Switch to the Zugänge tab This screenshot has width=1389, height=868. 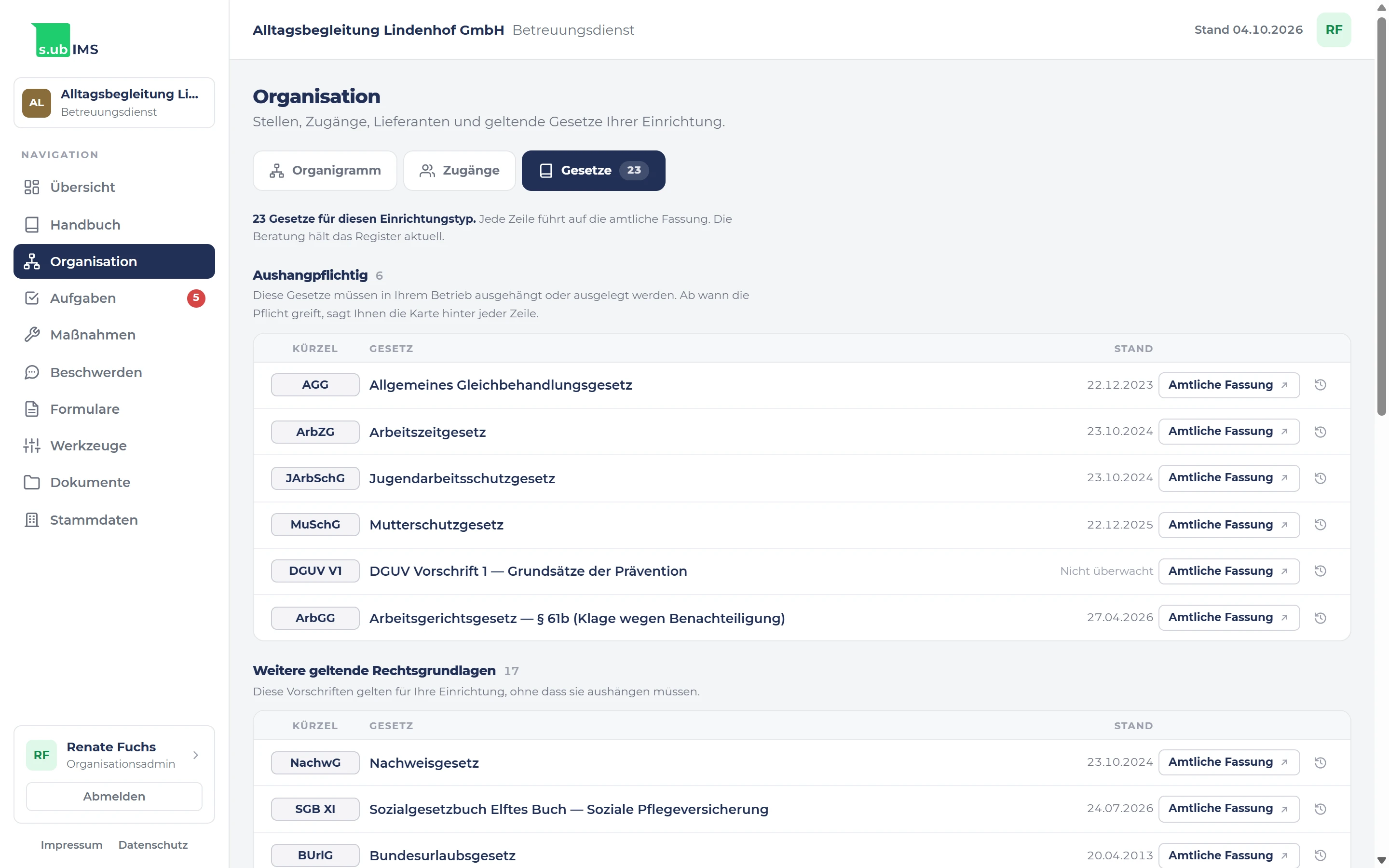click(459, 171)
